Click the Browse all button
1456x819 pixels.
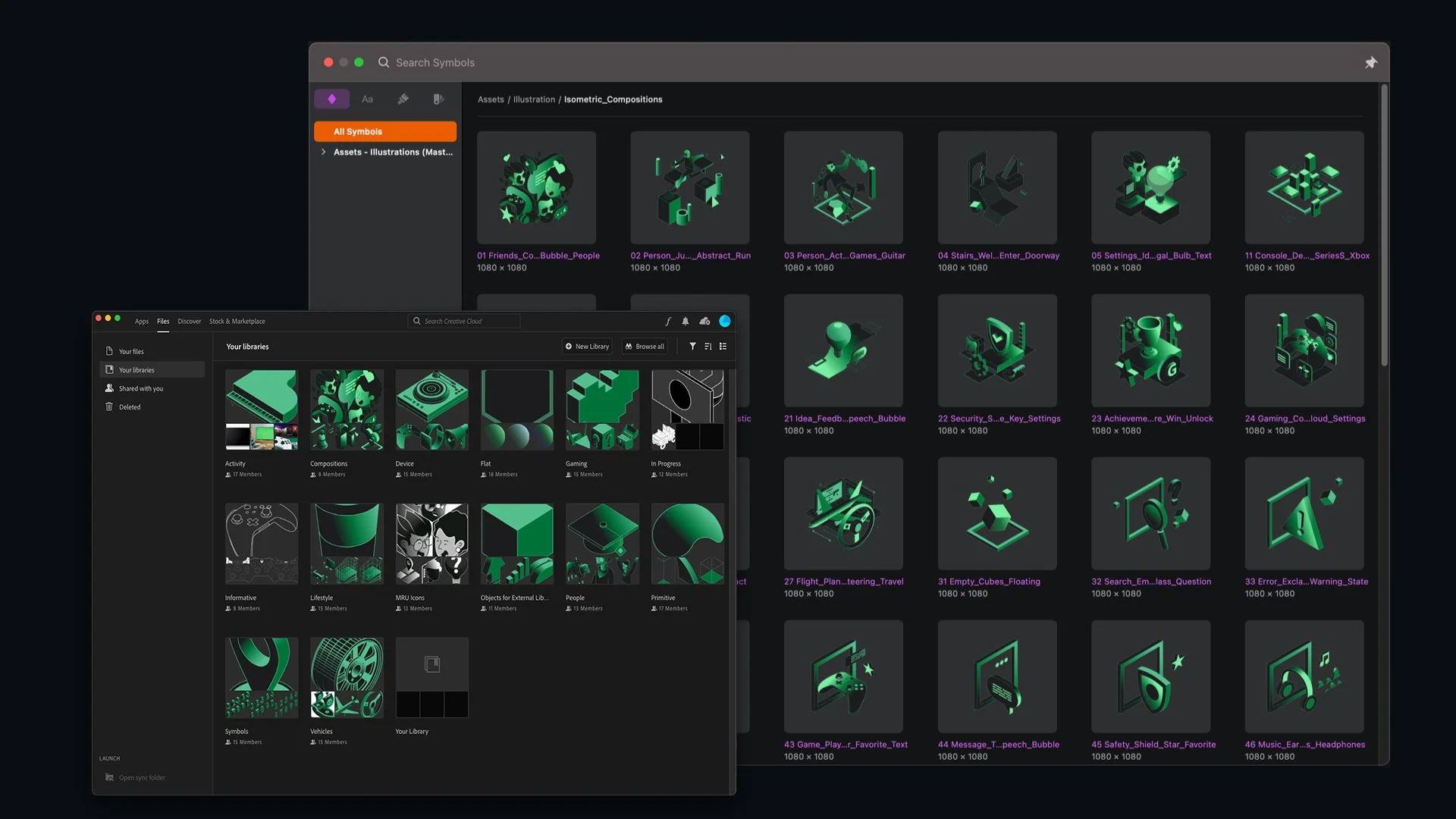pyautogui.click(x=645, y=347)
